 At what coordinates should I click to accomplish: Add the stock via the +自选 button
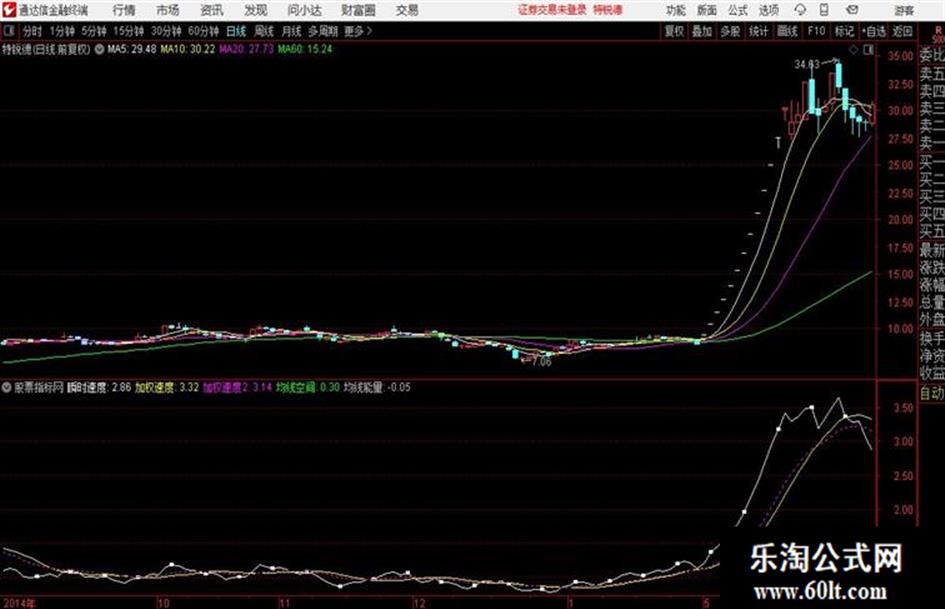[874, 31]
